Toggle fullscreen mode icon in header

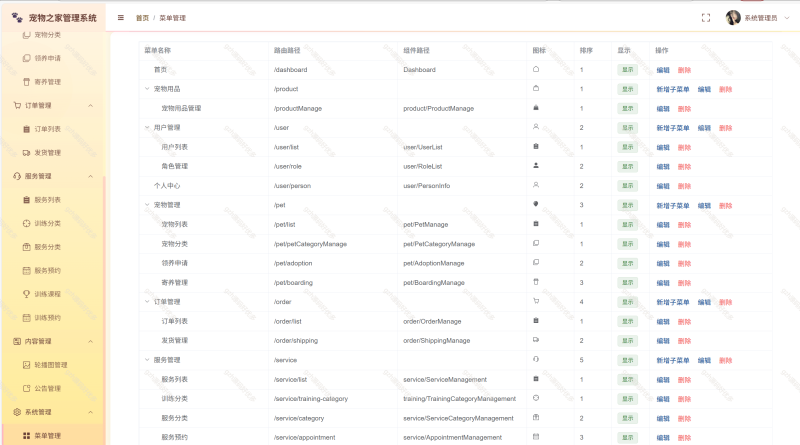706,18
